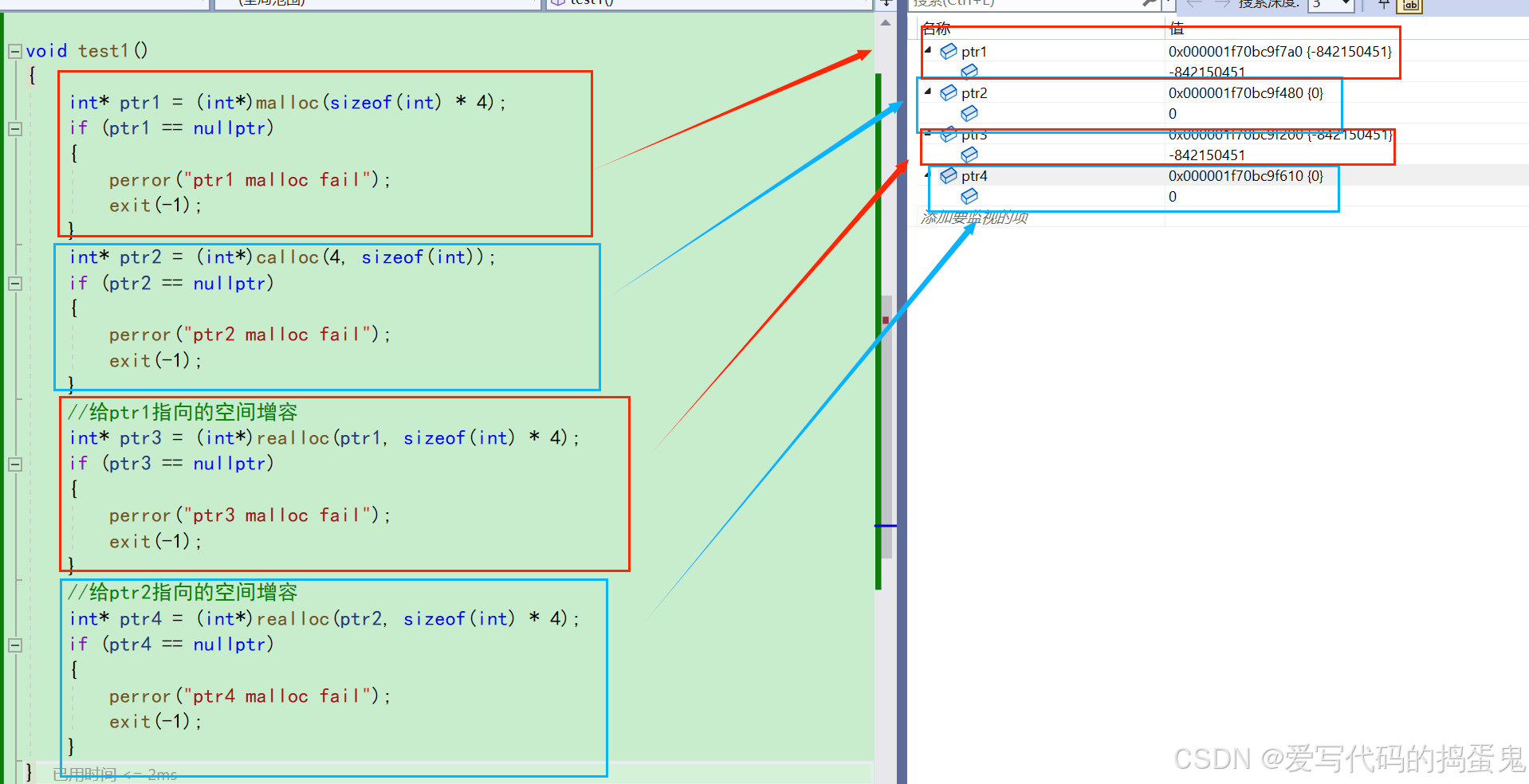
Task: Click 添加要监视的项 to add a watch
Action: click(973, 217)
